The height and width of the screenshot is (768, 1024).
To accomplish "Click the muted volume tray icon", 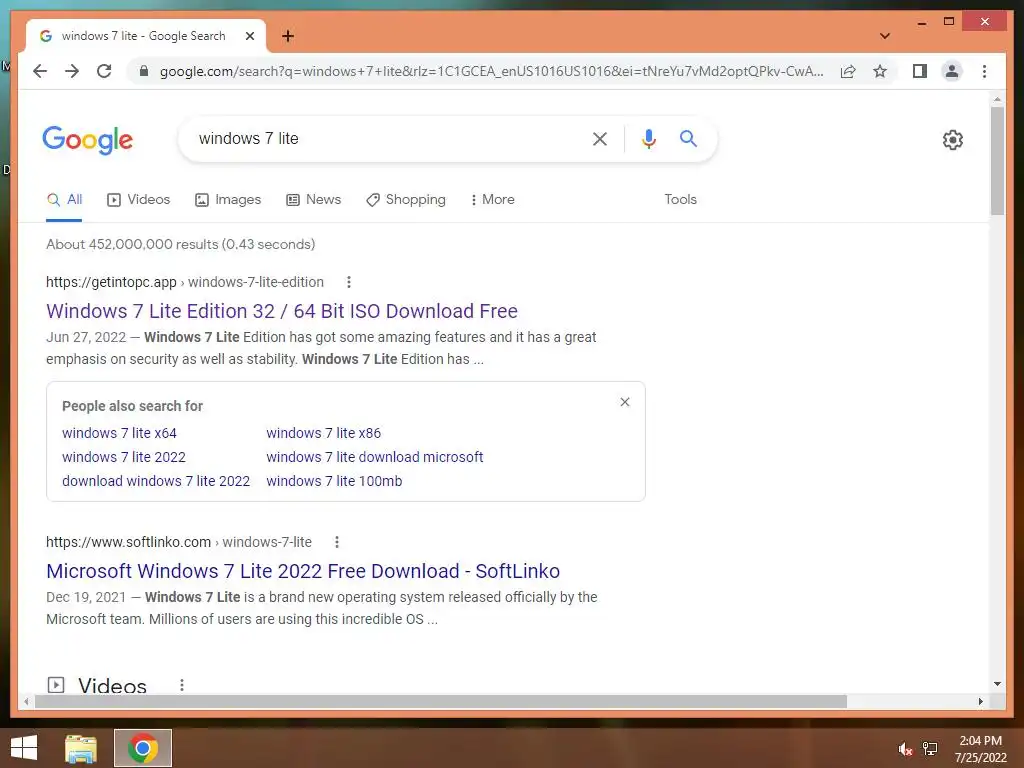I will pyautogui.click(x=905, y=749).
